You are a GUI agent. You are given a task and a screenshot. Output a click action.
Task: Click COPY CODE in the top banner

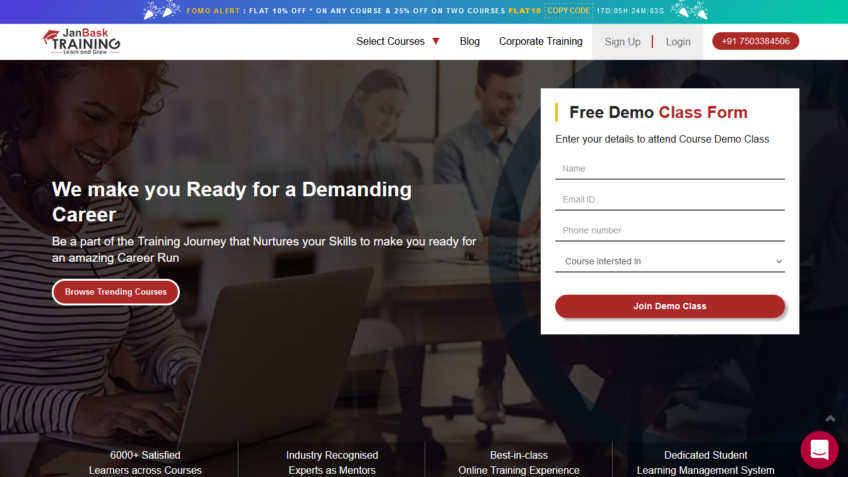click(x=568, y=11)
